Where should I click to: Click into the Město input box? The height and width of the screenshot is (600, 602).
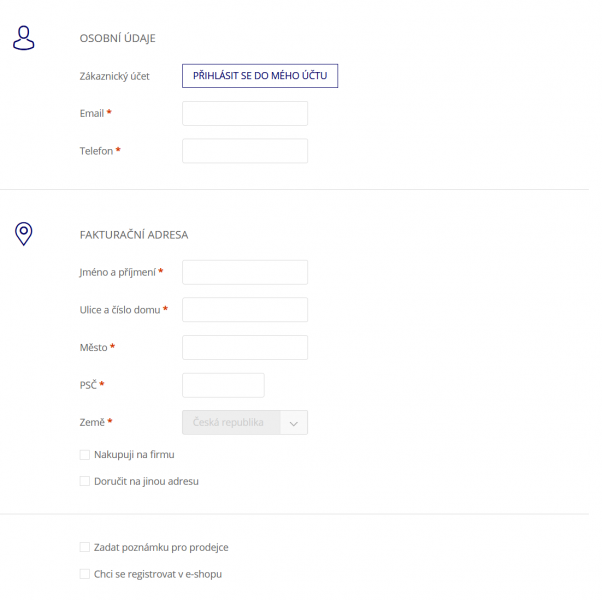click(x=245, y=347)
